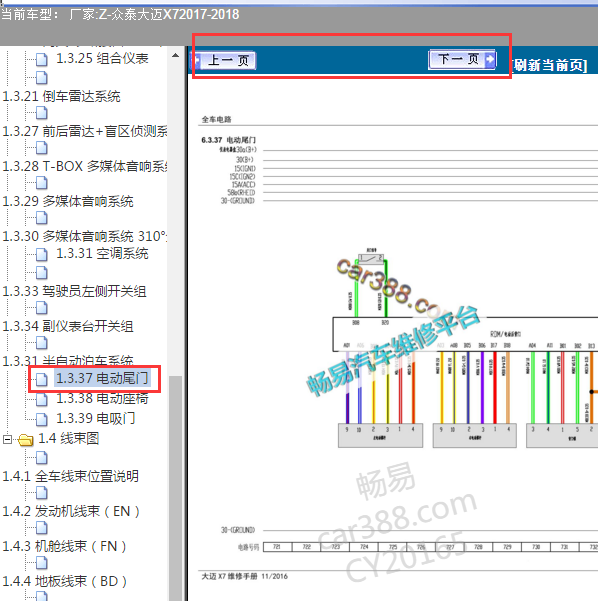Select 1.3.28 T-BOX 多媒体音响 entry
This screenshot has height=601, width=598.
pyautogui.click(x=85, y=166)
